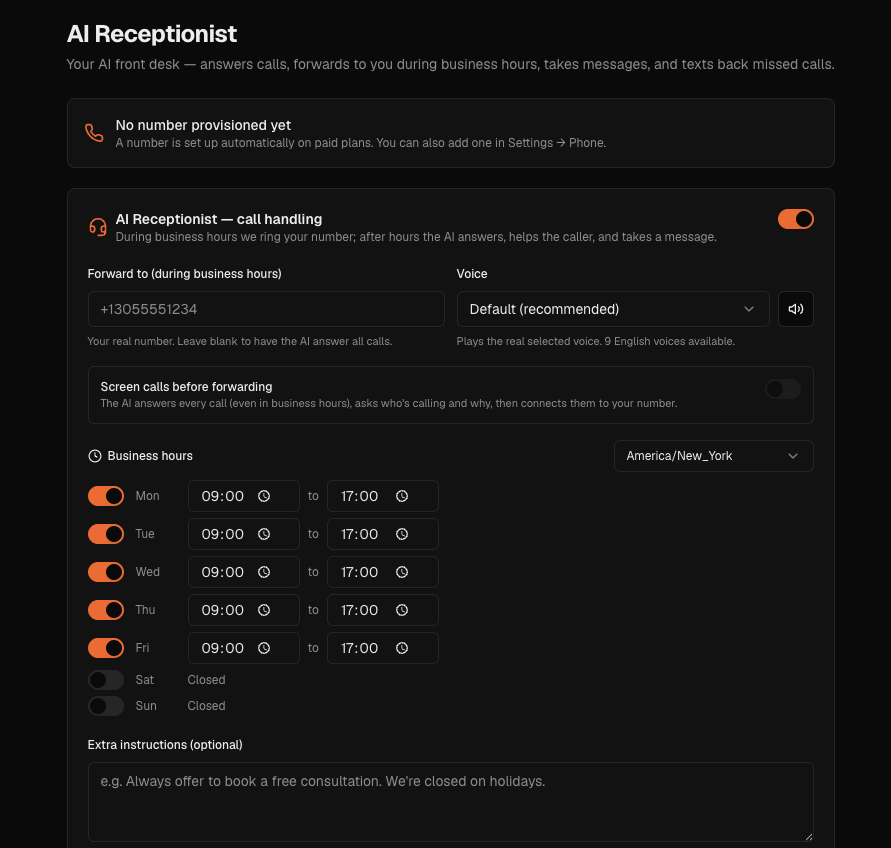Click 'Extra instructions (optional)' label

coord(165,745)
